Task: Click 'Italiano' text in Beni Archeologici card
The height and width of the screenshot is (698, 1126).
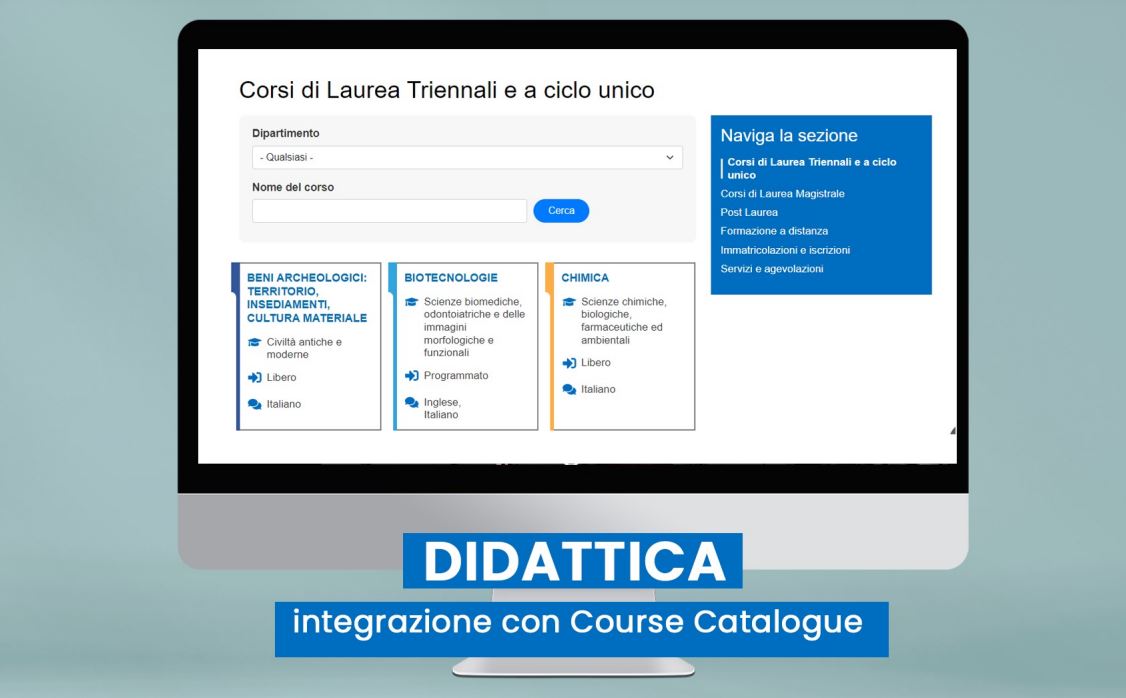Action: click(284, 404)
